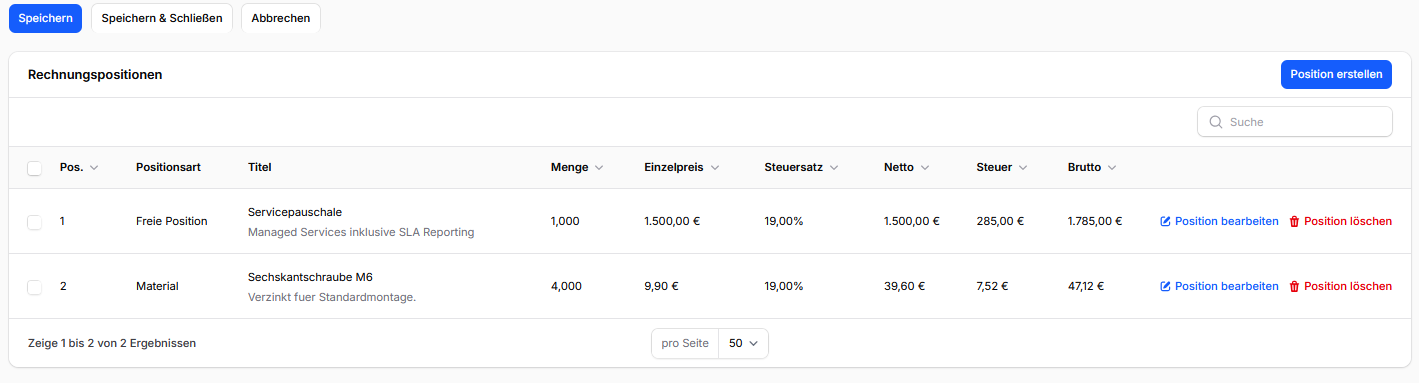Cancel with the Abbrechen button
The width and height of the screenshot is (1419, 383).
point(281,18)
